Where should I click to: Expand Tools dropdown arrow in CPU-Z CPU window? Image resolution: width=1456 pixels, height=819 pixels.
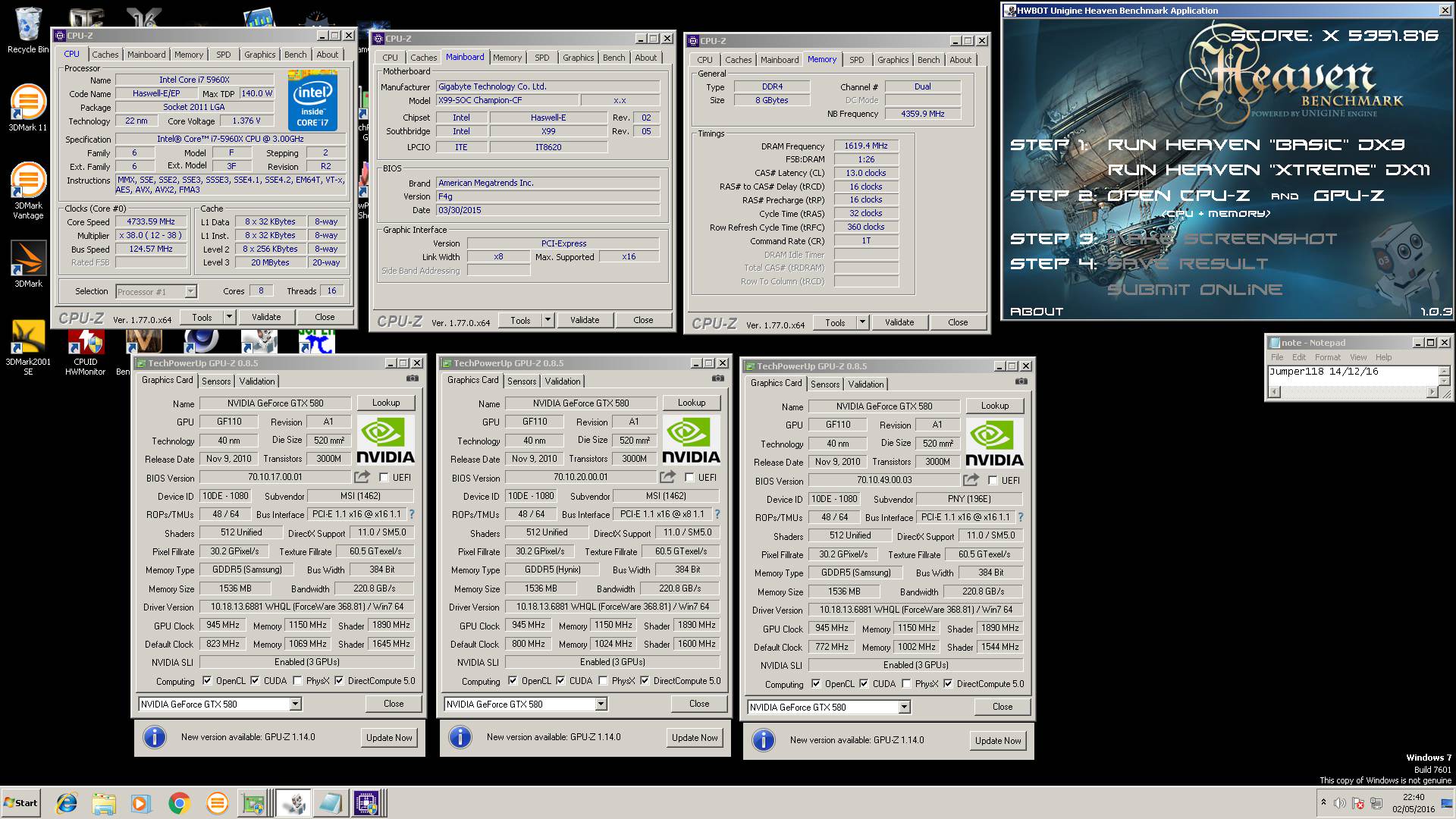click(230, 317)
